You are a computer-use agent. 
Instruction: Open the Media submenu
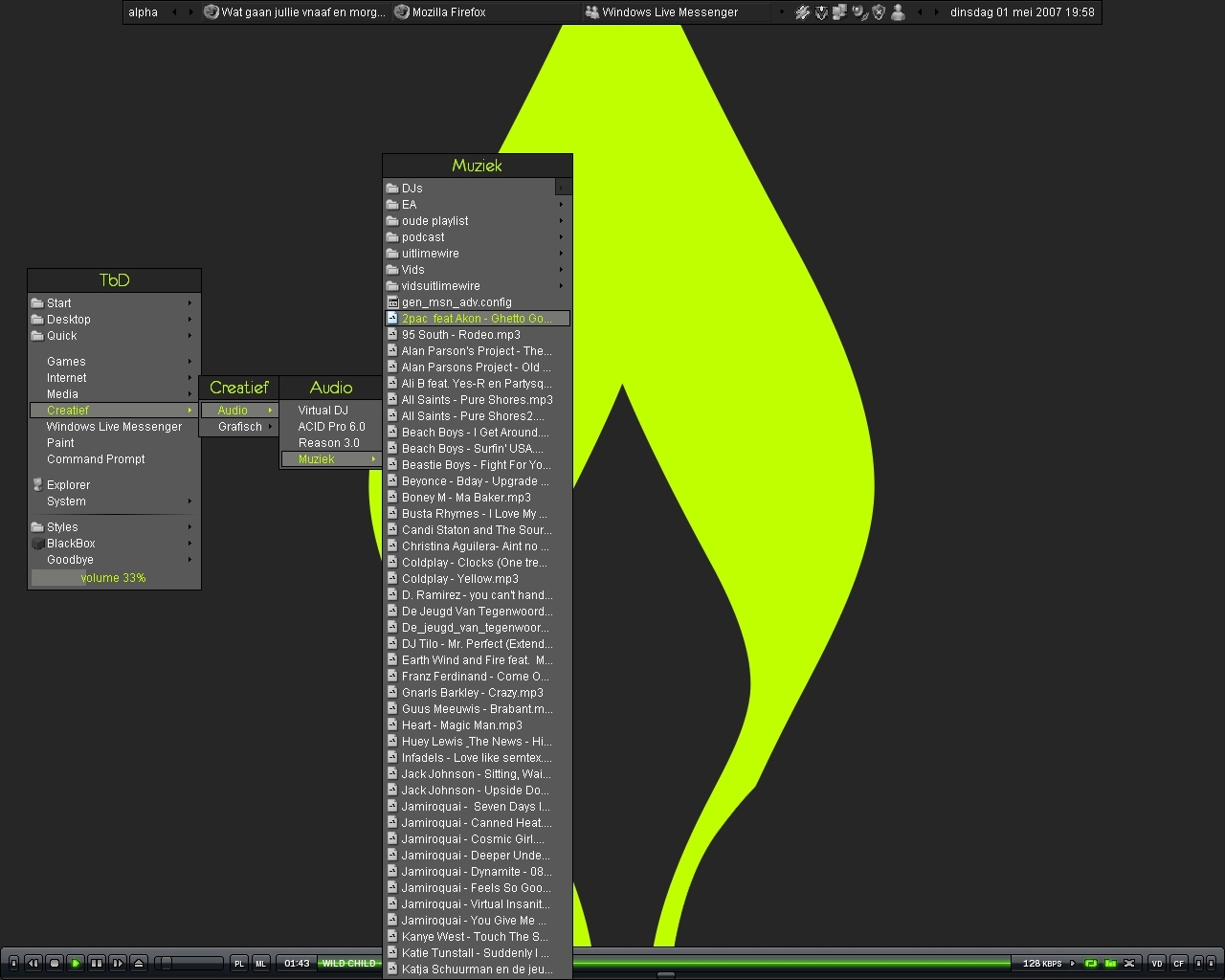click(x=114, y=394)
